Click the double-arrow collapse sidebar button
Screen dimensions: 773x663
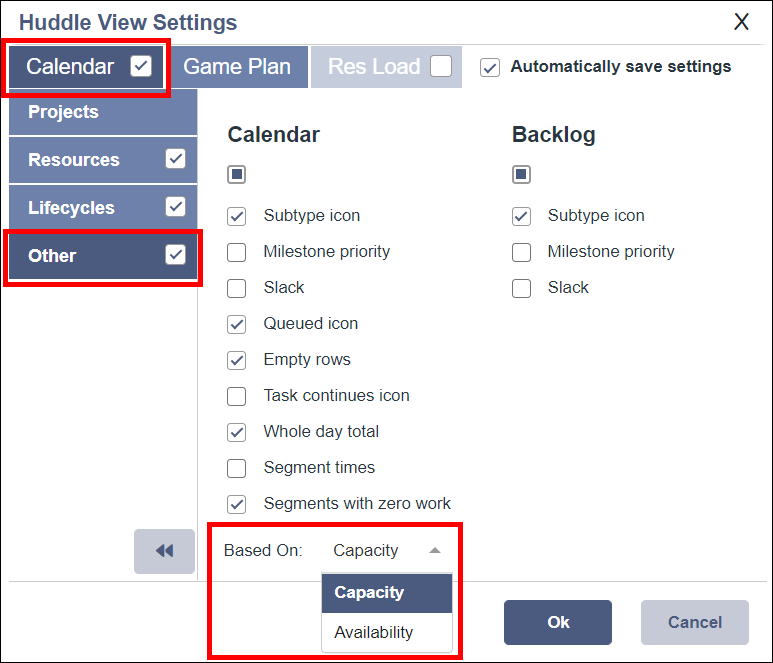point(164,551)
